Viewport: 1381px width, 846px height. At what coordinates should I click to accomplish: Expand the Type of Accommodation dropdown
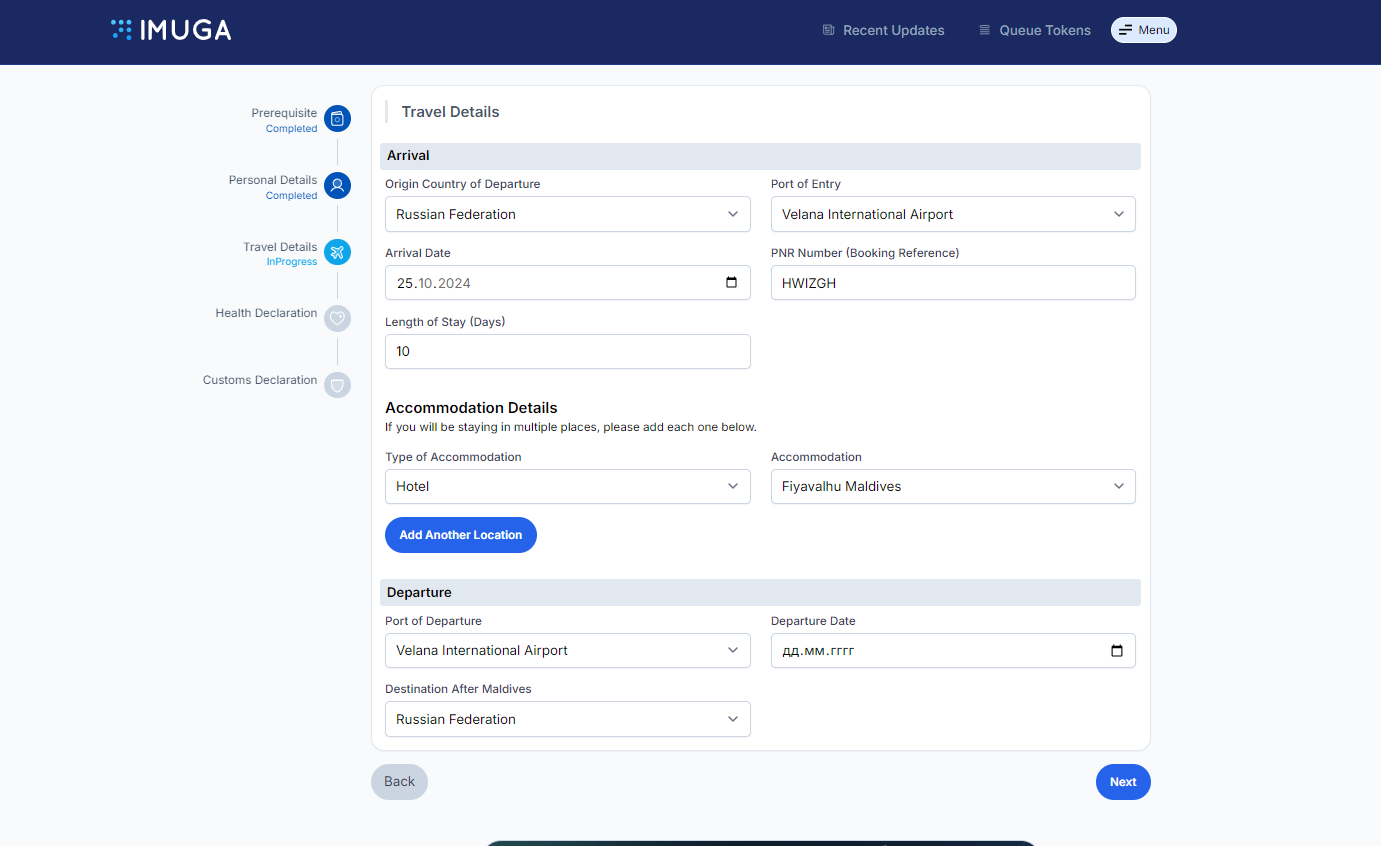[x=567, y=487]
